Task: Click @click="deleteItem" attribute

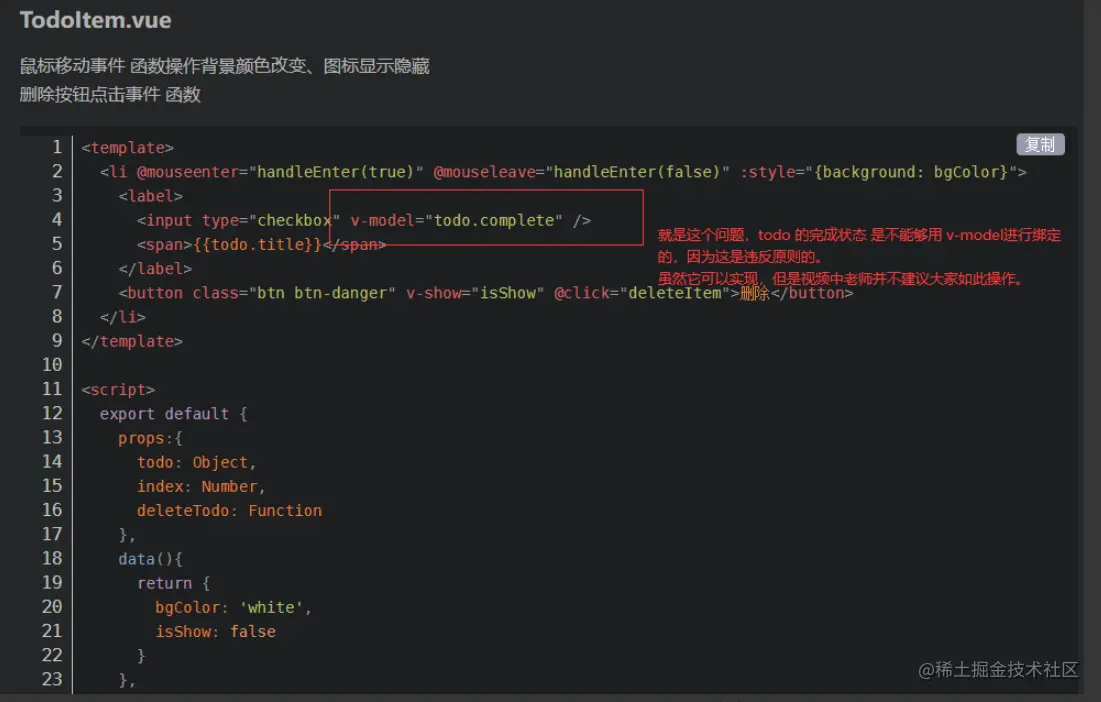Action: (642, 293)
